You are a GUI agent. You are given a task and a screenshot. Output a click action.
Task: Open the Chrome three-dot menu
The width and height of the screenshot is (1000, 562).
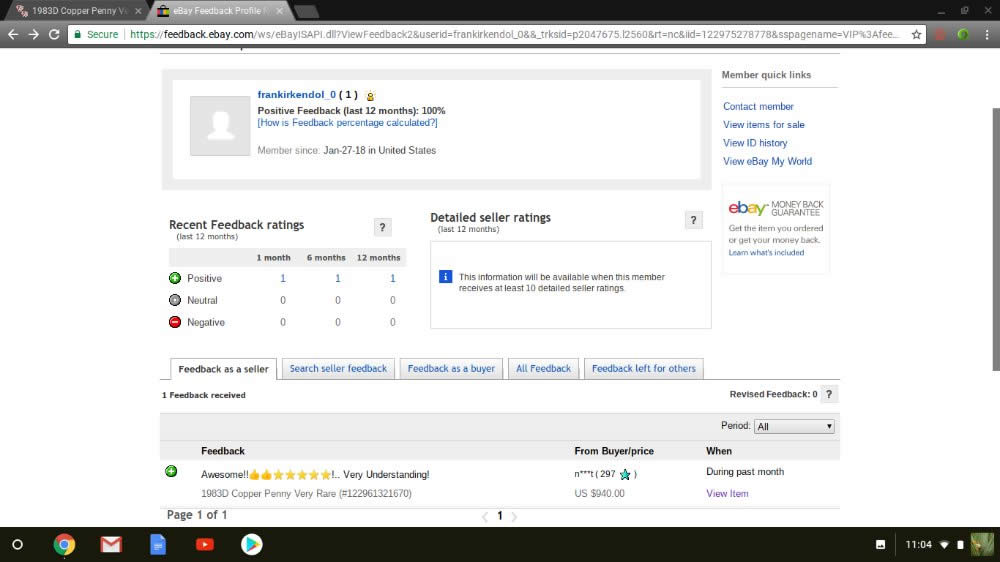pyautogui.click(x=987, y=34)
